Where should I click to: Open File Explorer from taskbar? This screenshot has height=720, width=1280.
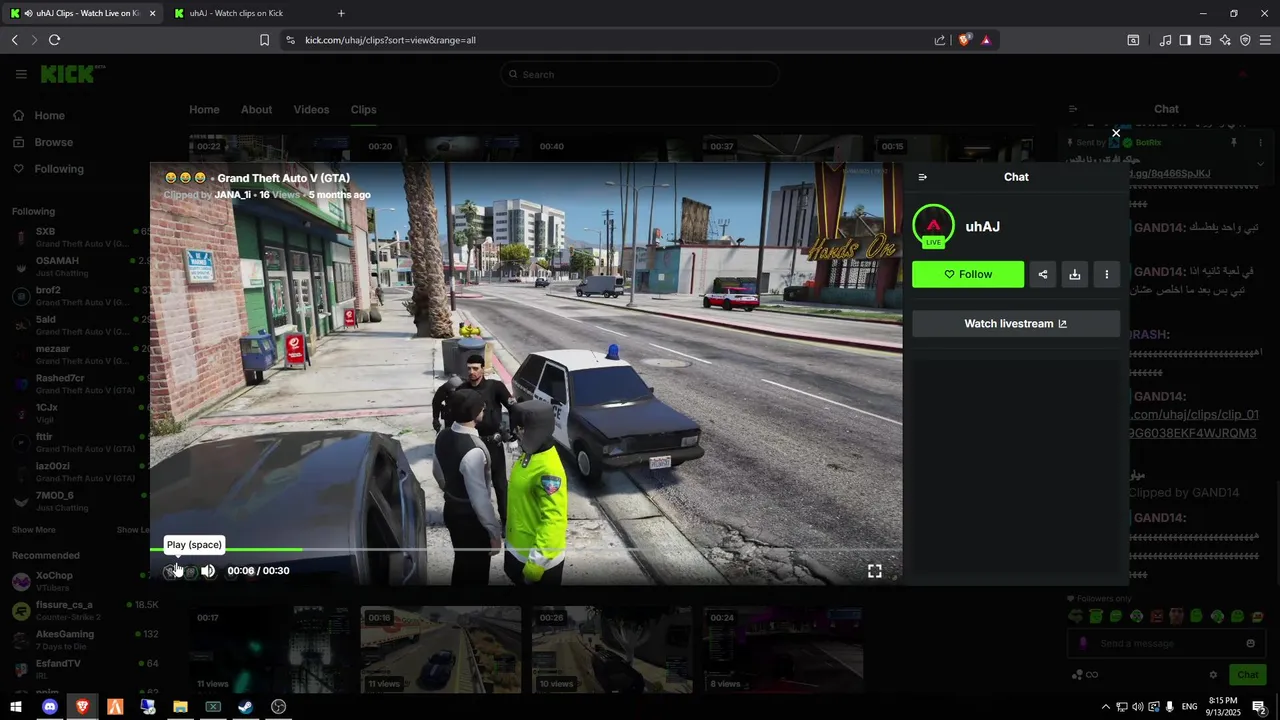click(180, 707)
